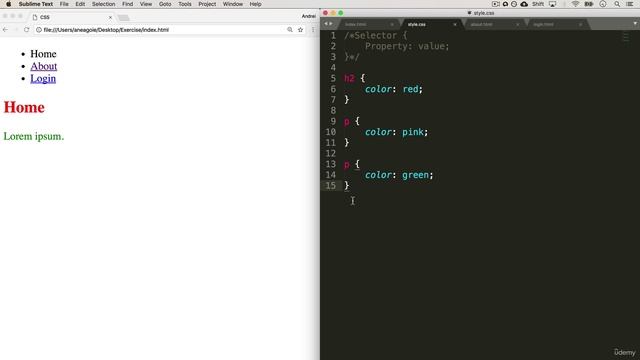
Task: Open a new browser tab
Action: (x=123, y=18)
